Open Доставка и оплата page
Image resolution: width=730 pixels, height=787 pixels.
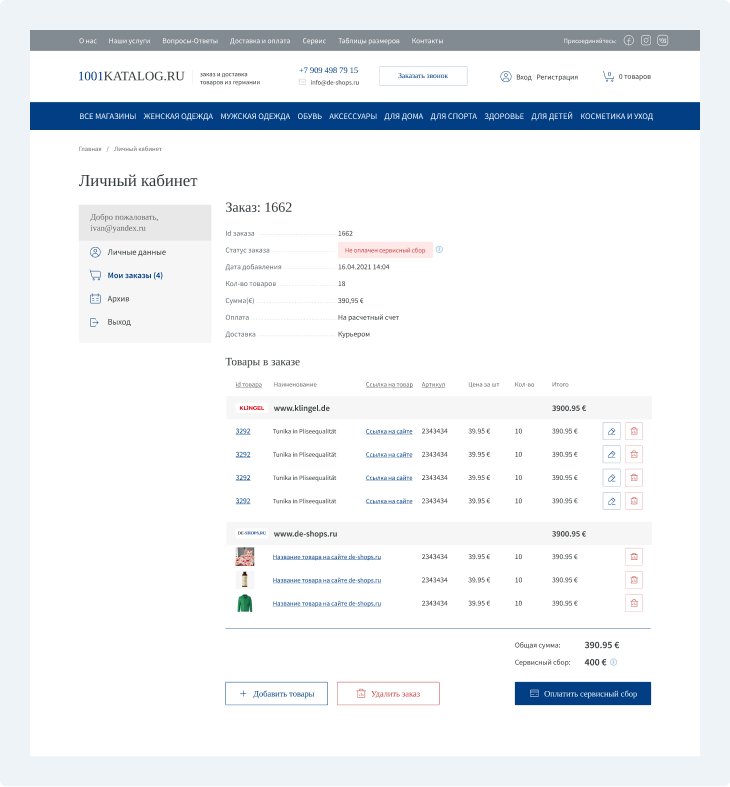tap(260, 41)
